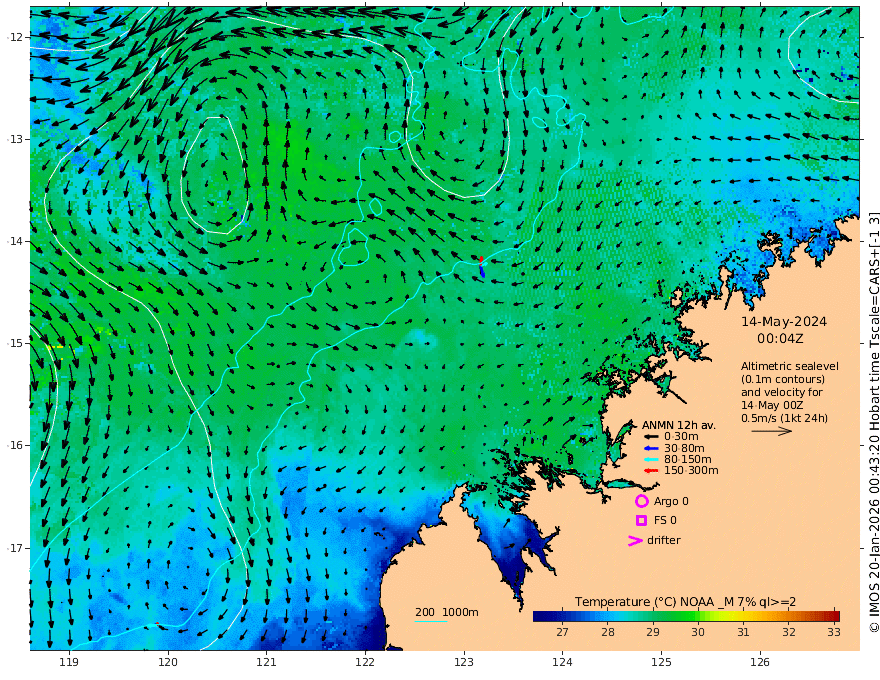This screenshot has width=880, height=680.
Task: Click the 'ANMN 12h av.' legend heading
Action: click(679, 425)
